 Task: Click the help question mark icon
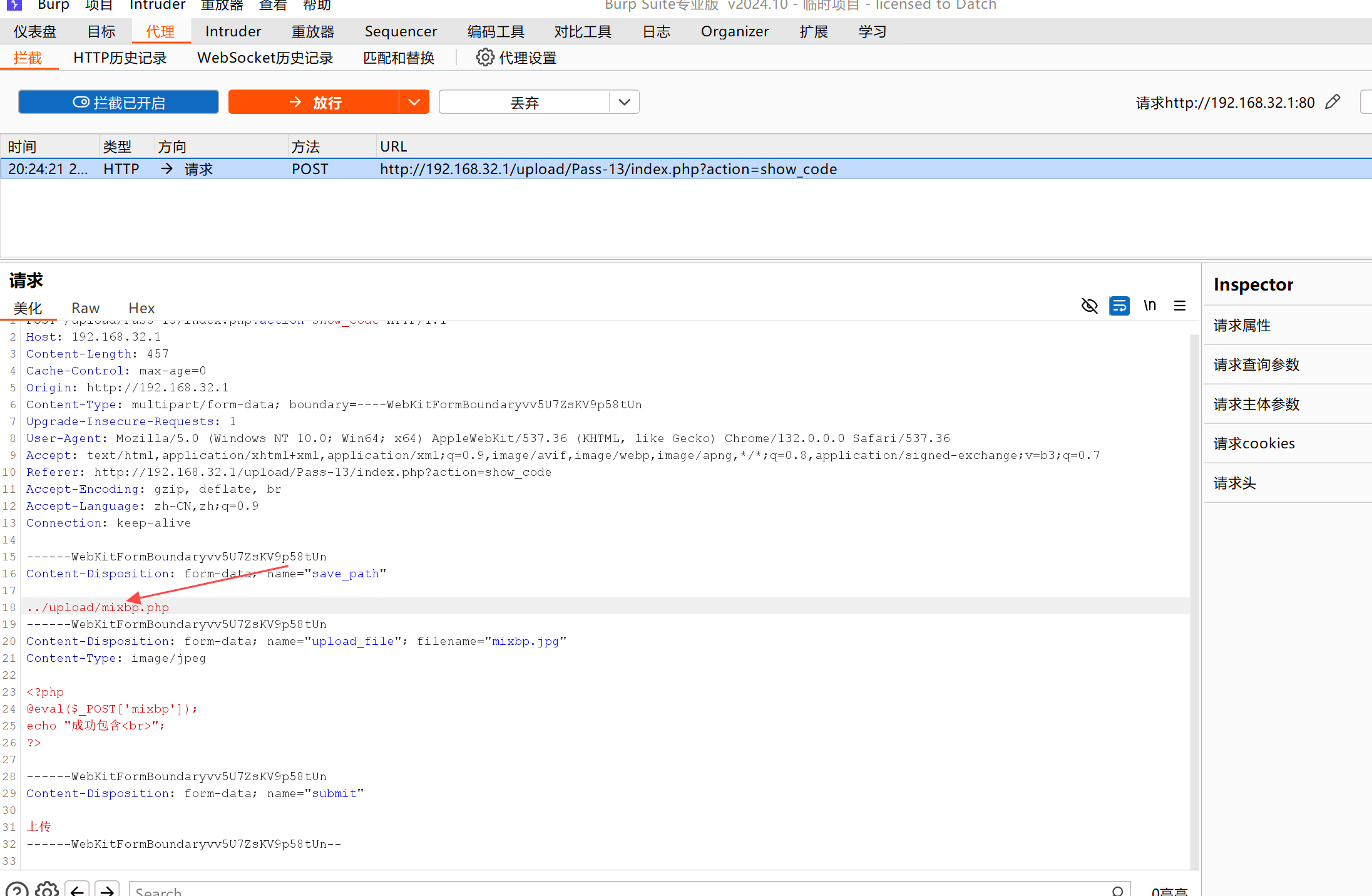pos(17,890)
